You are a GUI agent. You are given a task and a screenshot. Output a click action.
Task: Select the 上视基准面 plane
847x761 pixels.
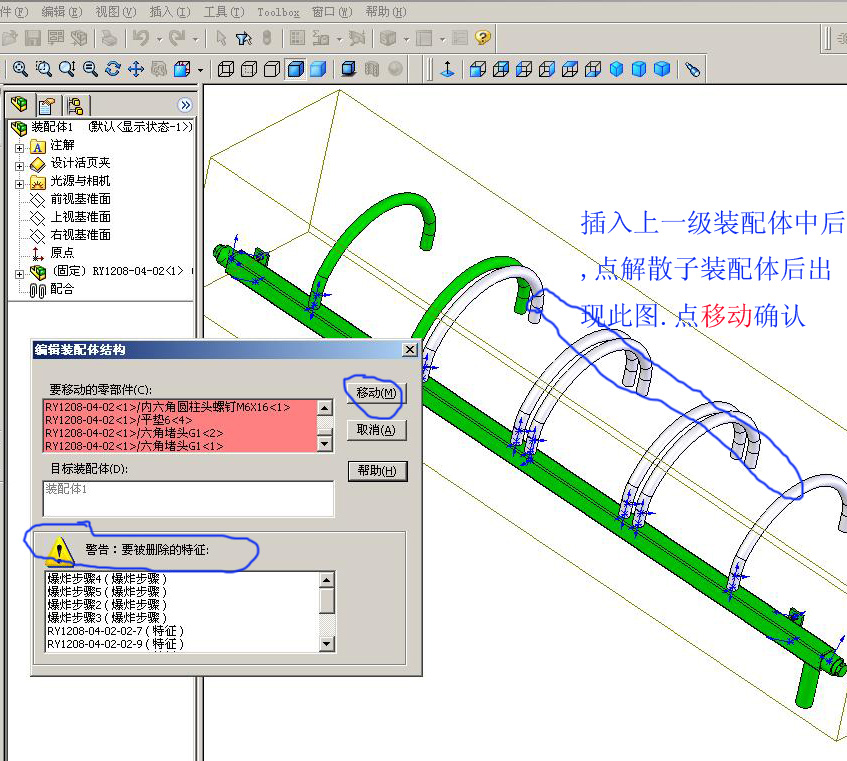pos(80,217)
